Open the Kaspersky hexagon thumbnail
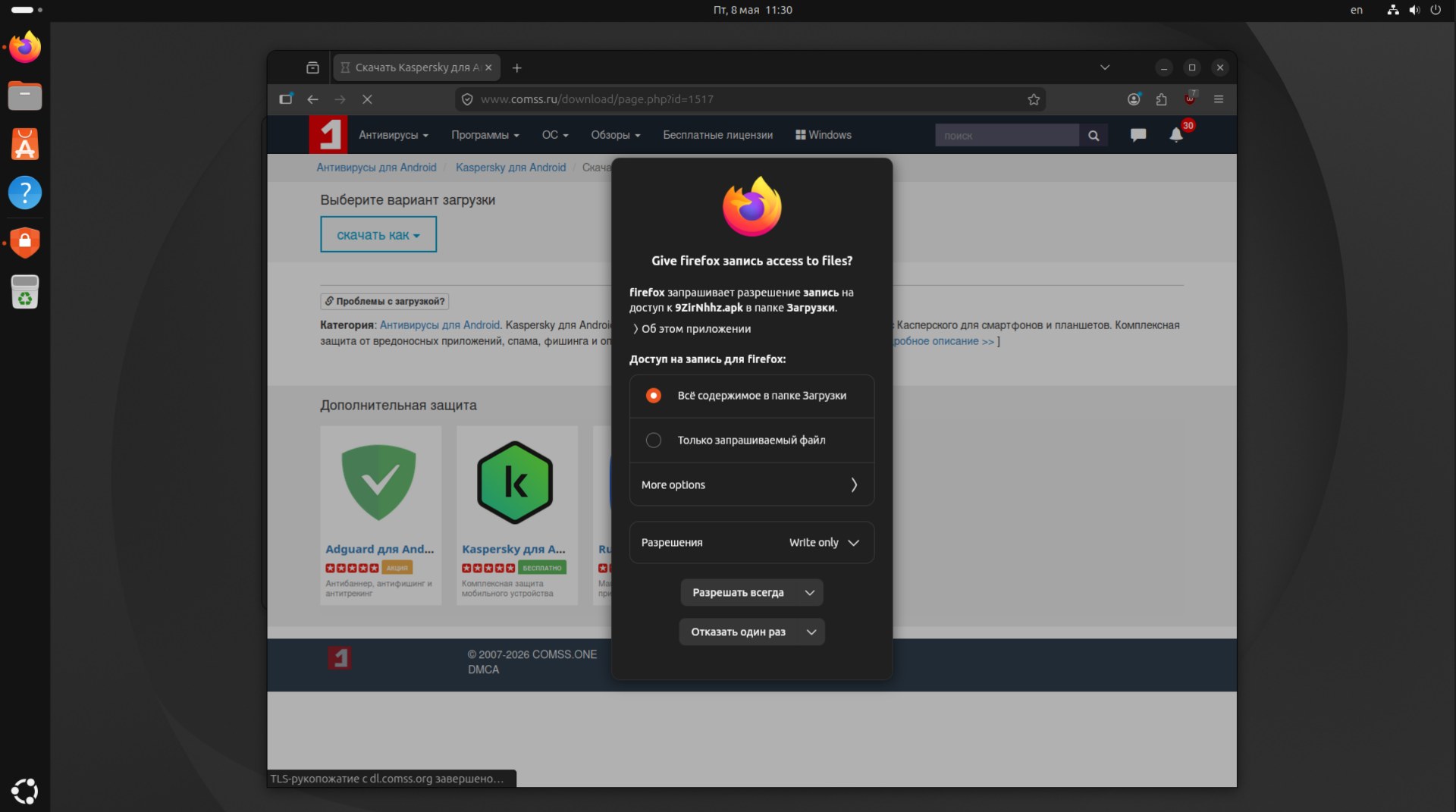1456x812 pixels. 516,483
